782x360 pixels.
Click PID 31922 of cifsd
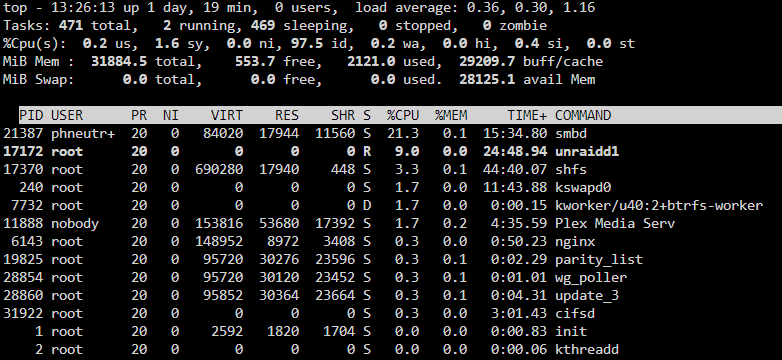[x=23, y=313]
